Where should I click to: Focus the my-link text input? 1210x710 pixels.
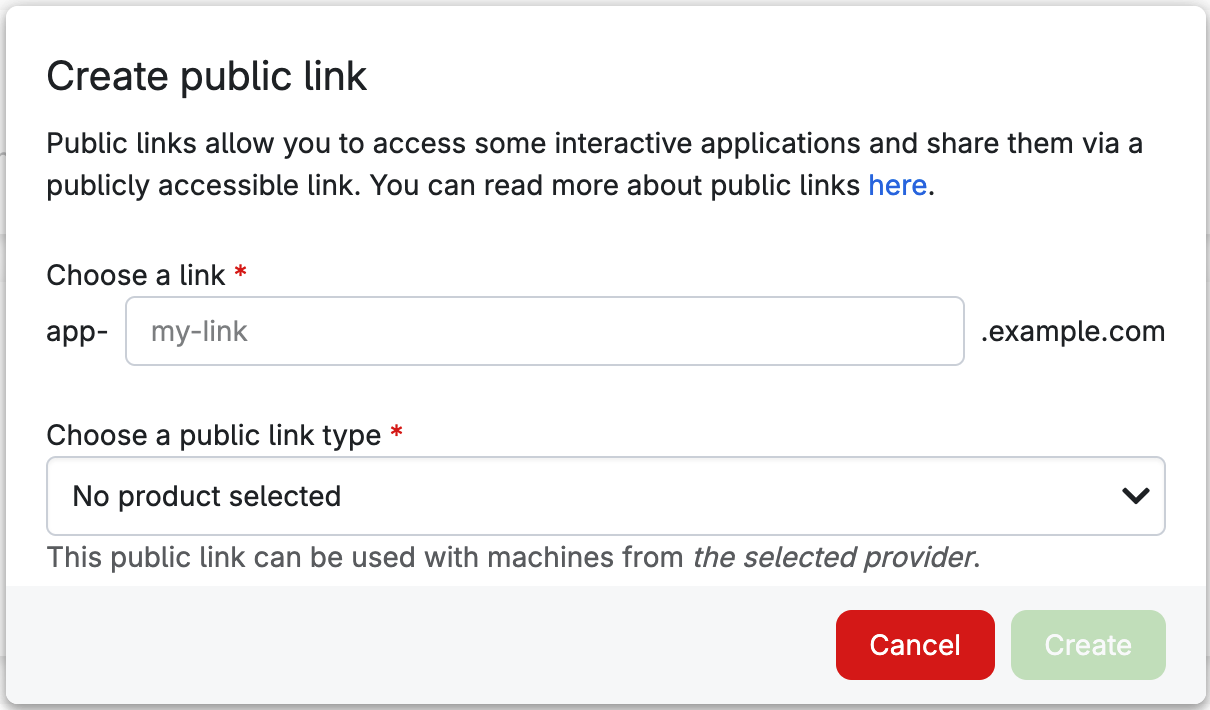[545, 331]
